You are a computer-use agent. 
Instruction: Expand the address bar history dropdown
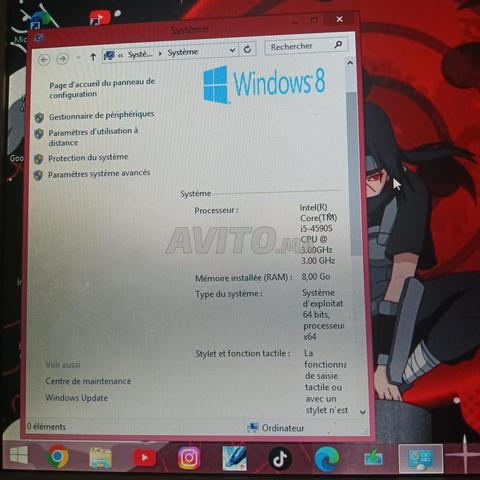click(x=233, y=50)
